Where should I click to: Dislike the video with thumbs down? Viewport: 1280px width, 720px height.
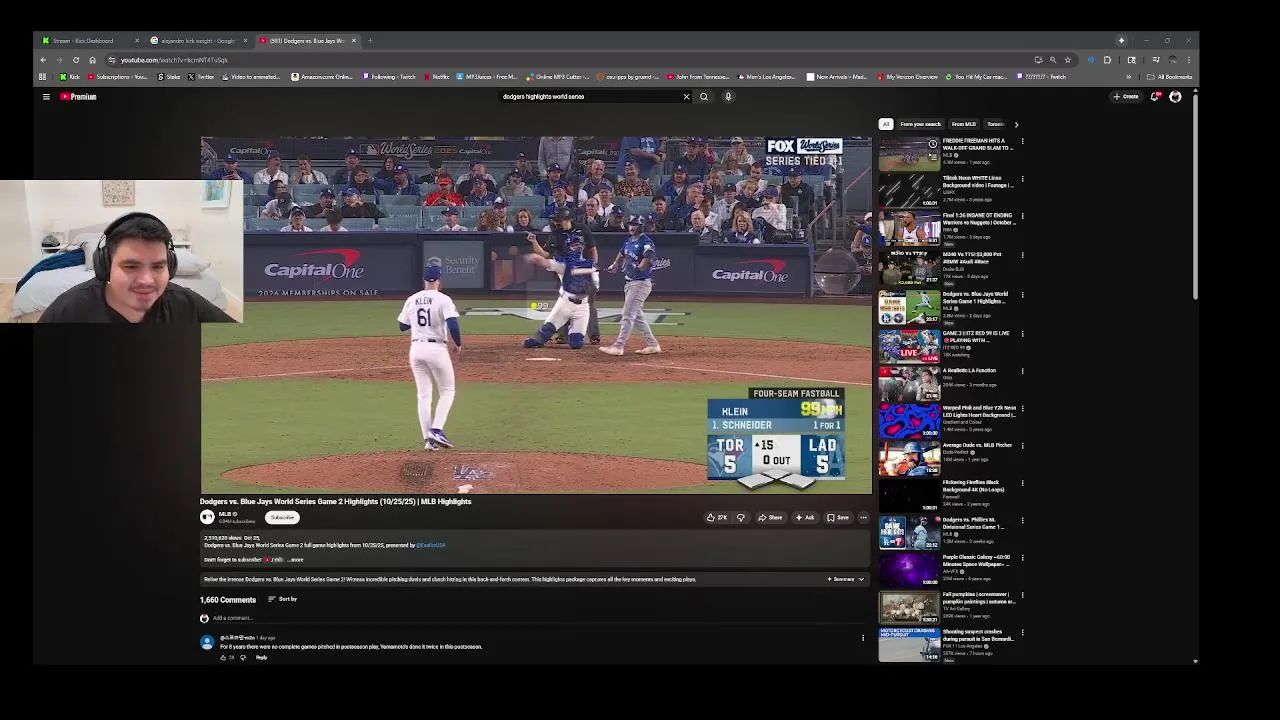[741, 518]
